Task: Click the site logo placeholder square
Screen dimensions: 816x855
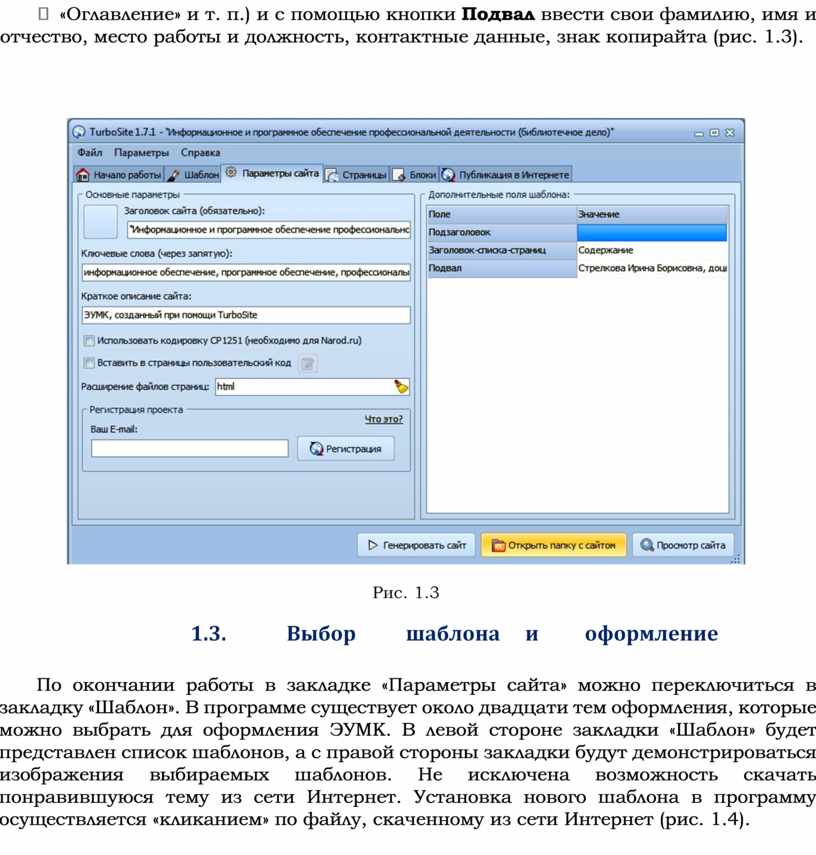Action: (x=100, y=222)
